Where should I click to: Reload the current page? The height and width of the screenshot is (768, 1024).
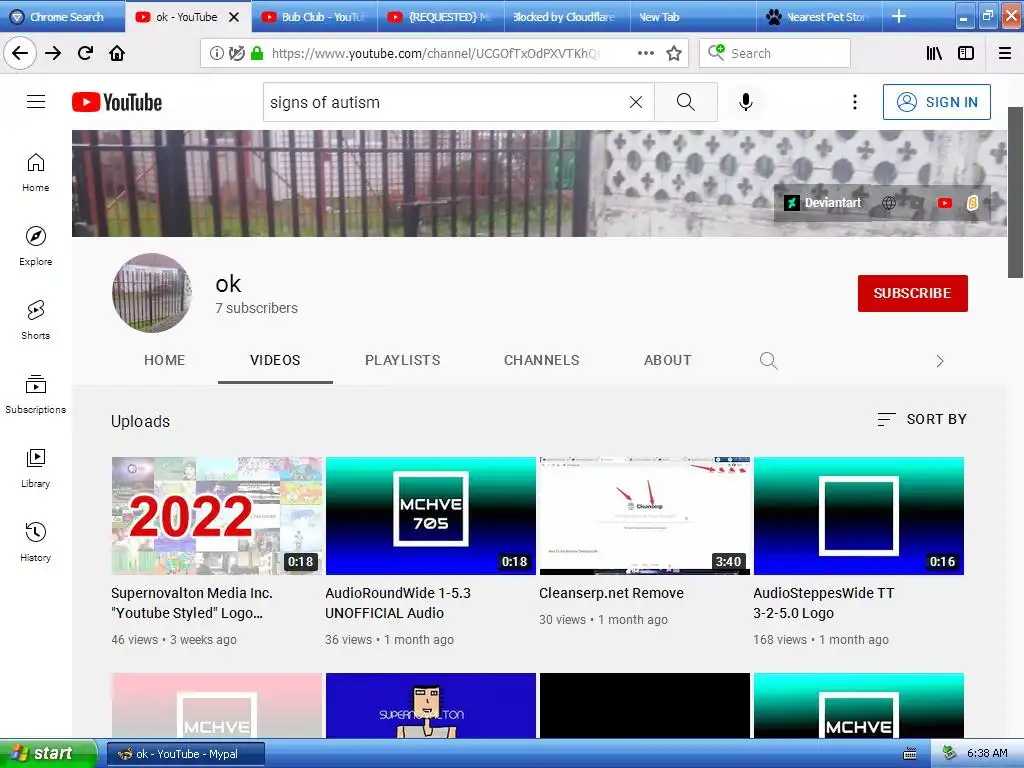click(x=86, y=53)
